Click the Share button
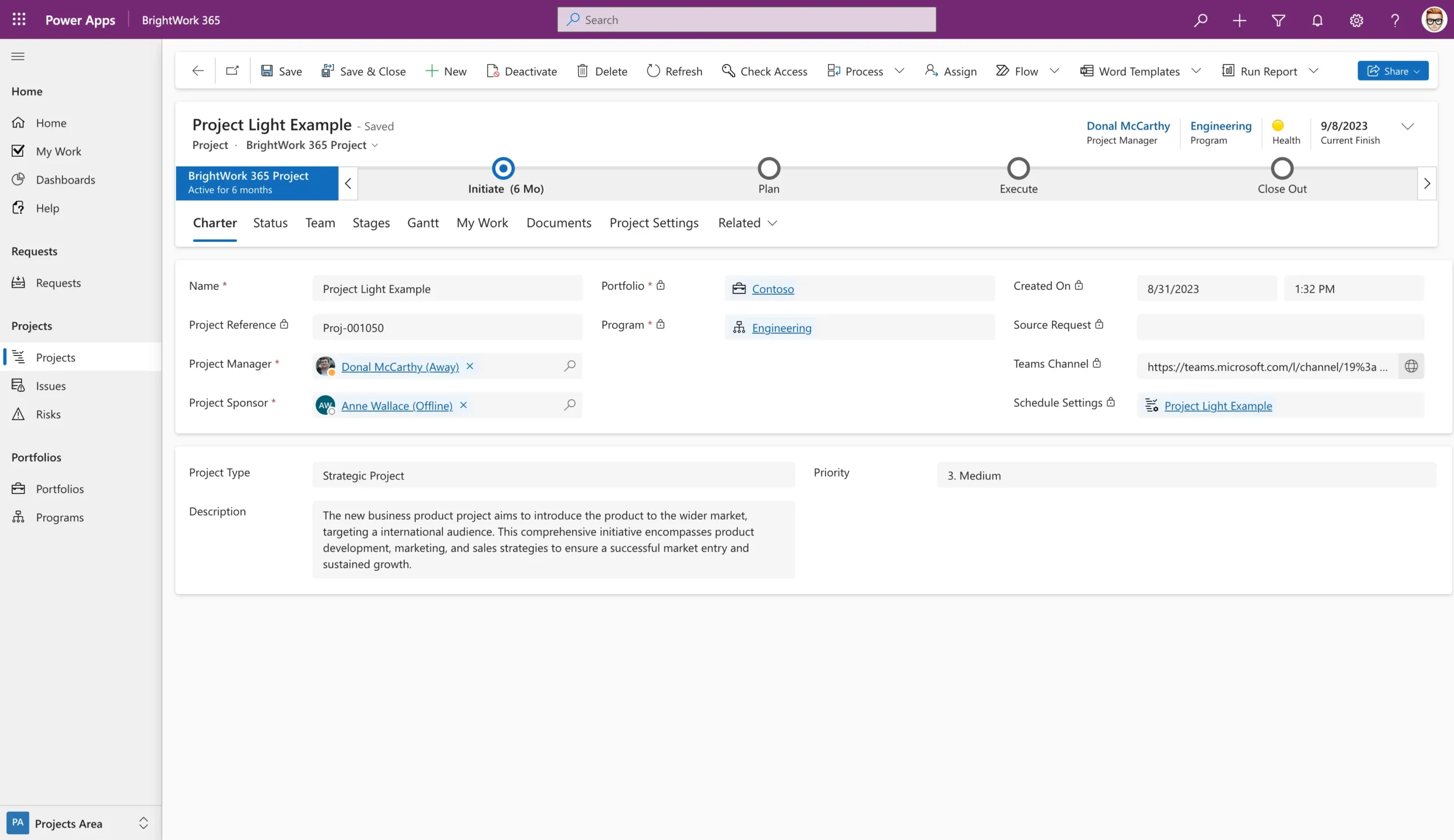Viewport: 1454px width, 840px height. (1393, 70)
